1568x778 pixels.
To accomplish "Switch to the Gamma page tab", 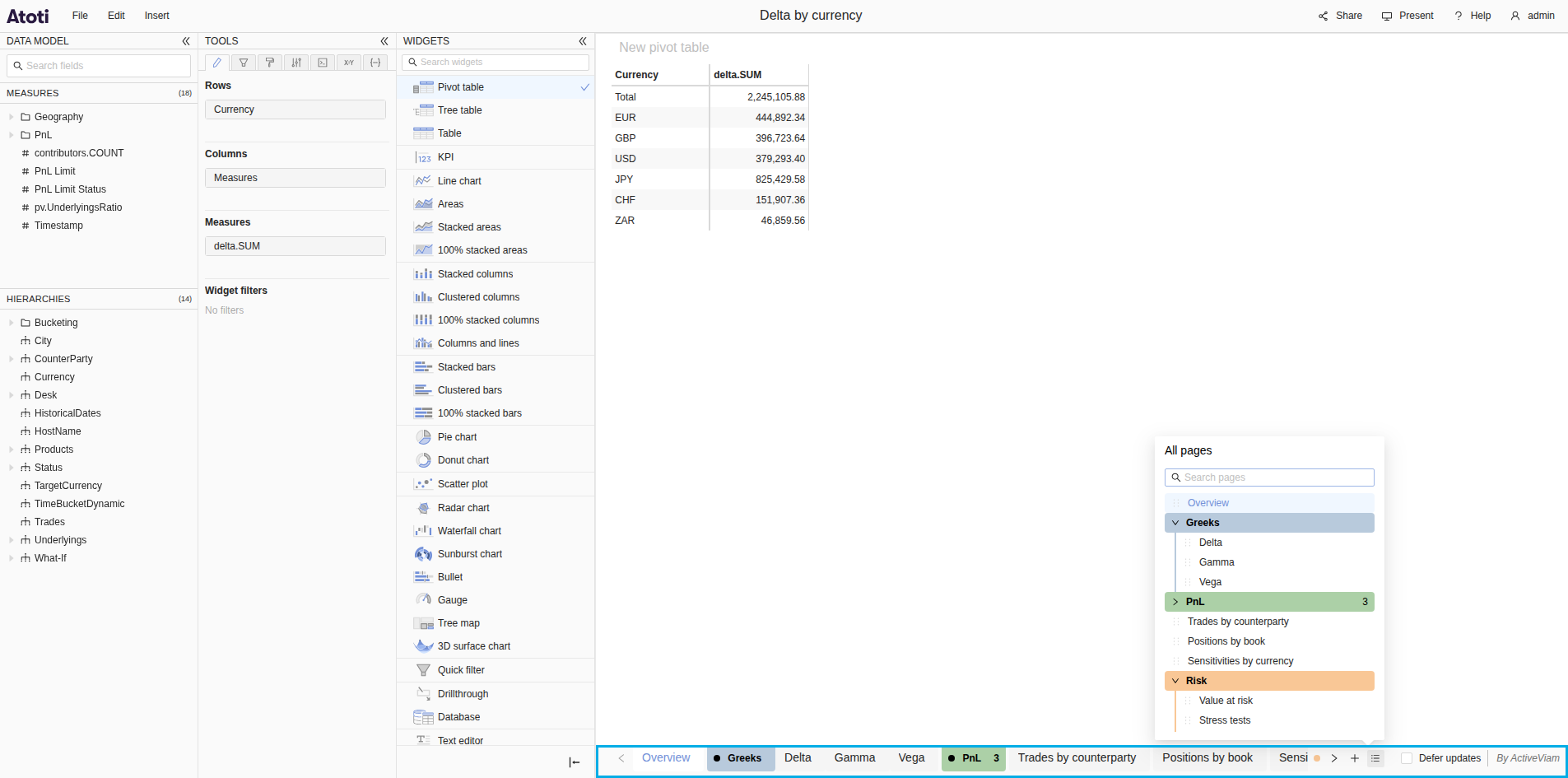I will [854, 758].
